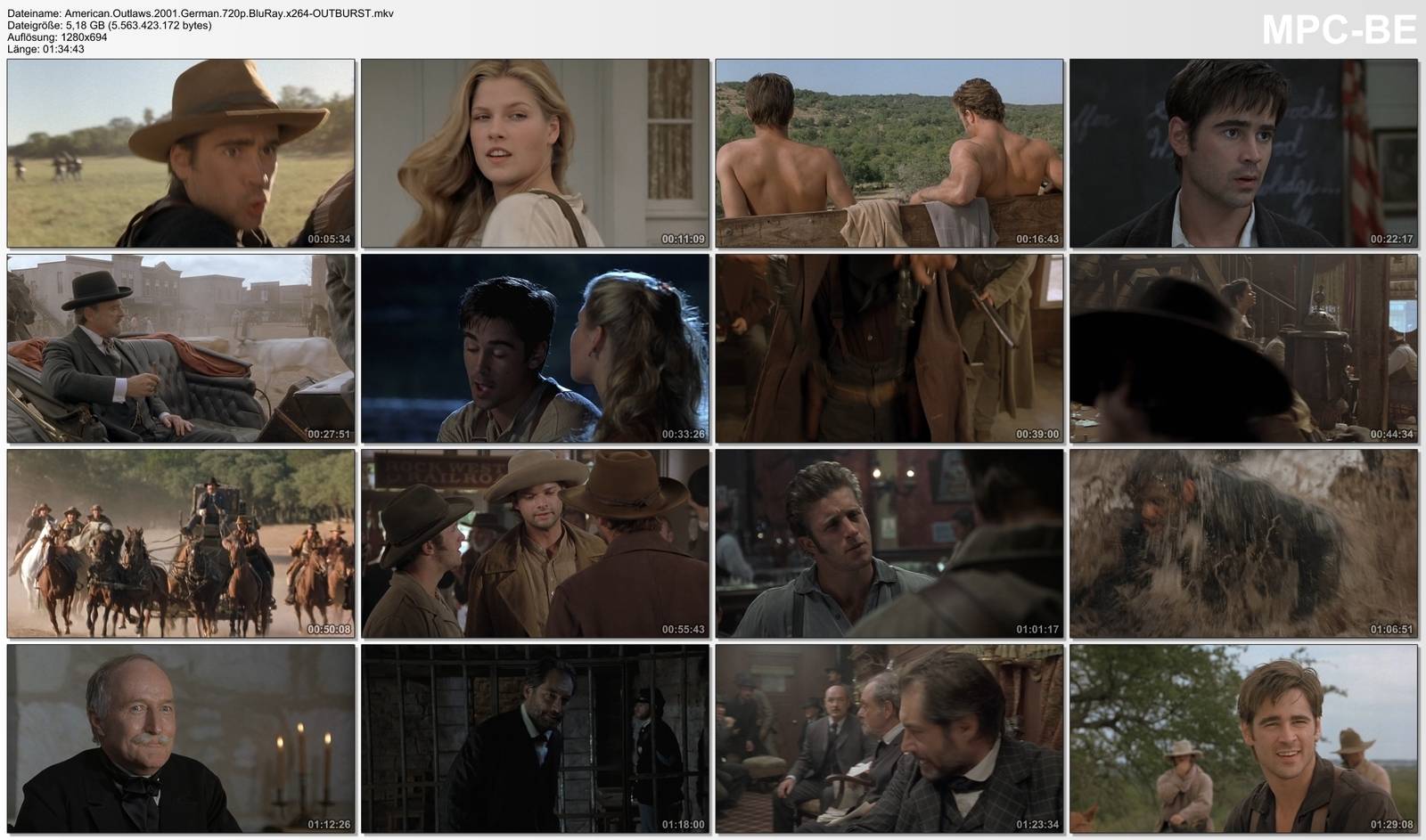Select the stagecoach and riders frame
Image resolution: width=1426 pixels, height=840 pixels.
(x=181, y=543)
